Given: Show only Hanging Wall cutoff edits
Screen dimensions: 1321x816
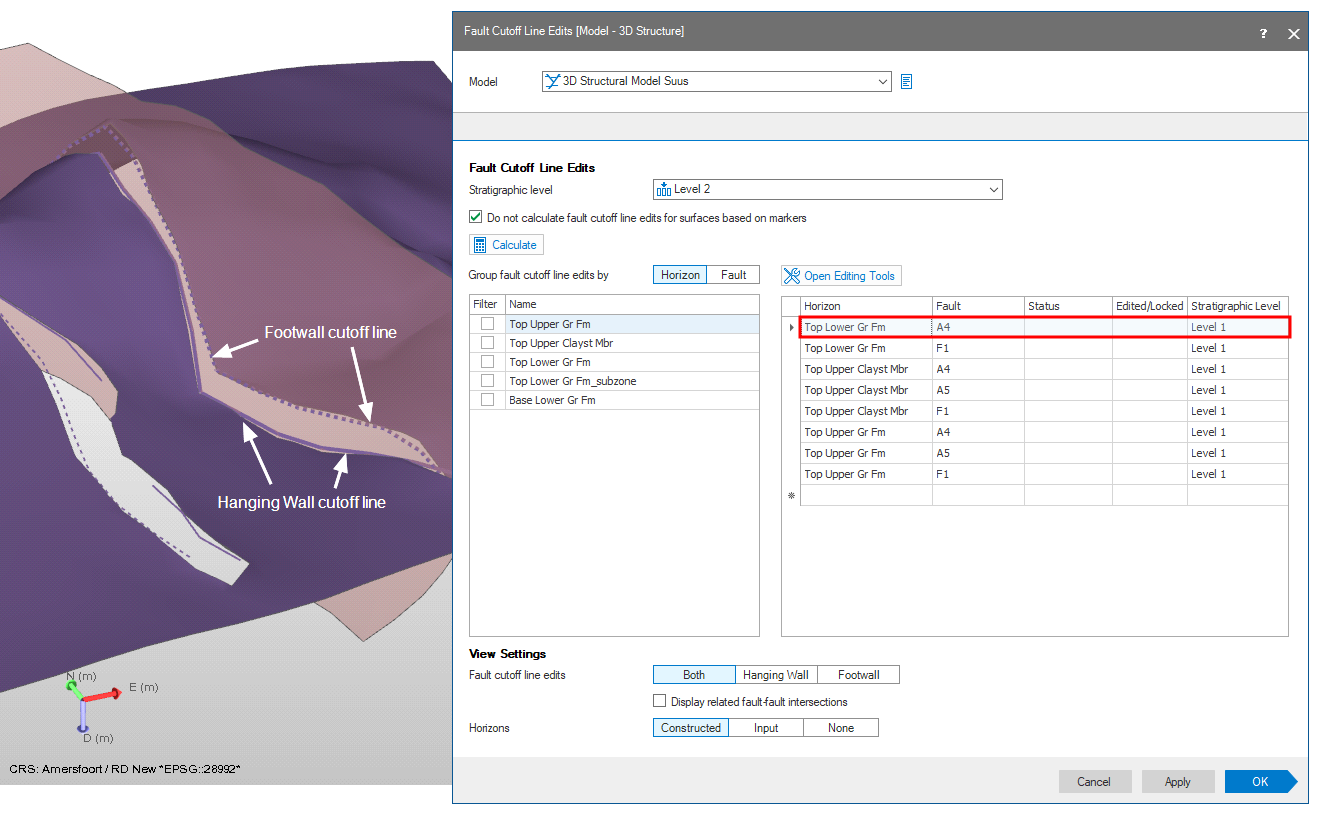Looking at the screenshot, I should tap(775, 675).
